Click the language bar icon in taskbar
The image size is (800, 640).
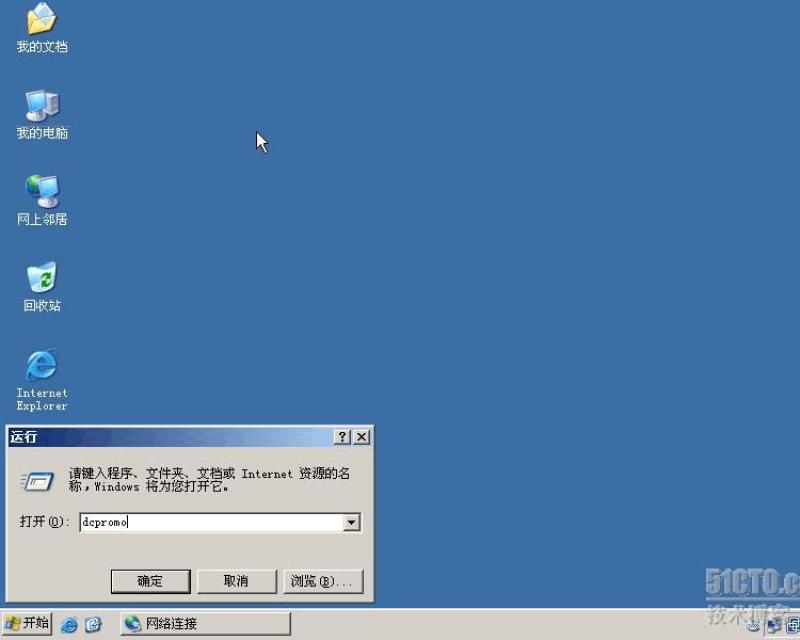click(752, 626)
